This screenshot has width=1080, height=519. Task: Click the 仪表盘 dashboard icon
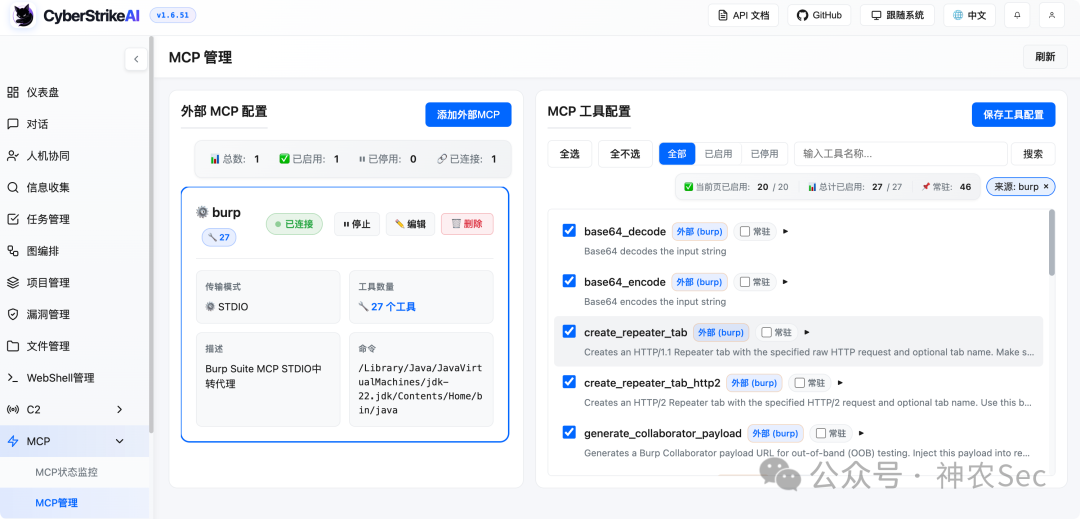pos(12,92)
